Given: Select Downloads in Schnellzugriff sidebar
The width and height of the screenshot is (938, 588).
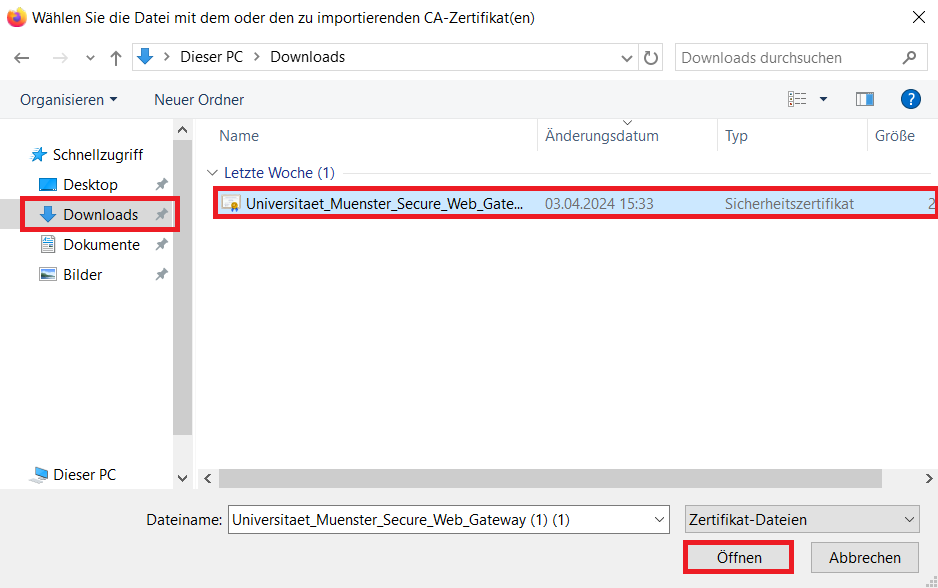Looking at the screenshot, I should click(x=100, y=215).
